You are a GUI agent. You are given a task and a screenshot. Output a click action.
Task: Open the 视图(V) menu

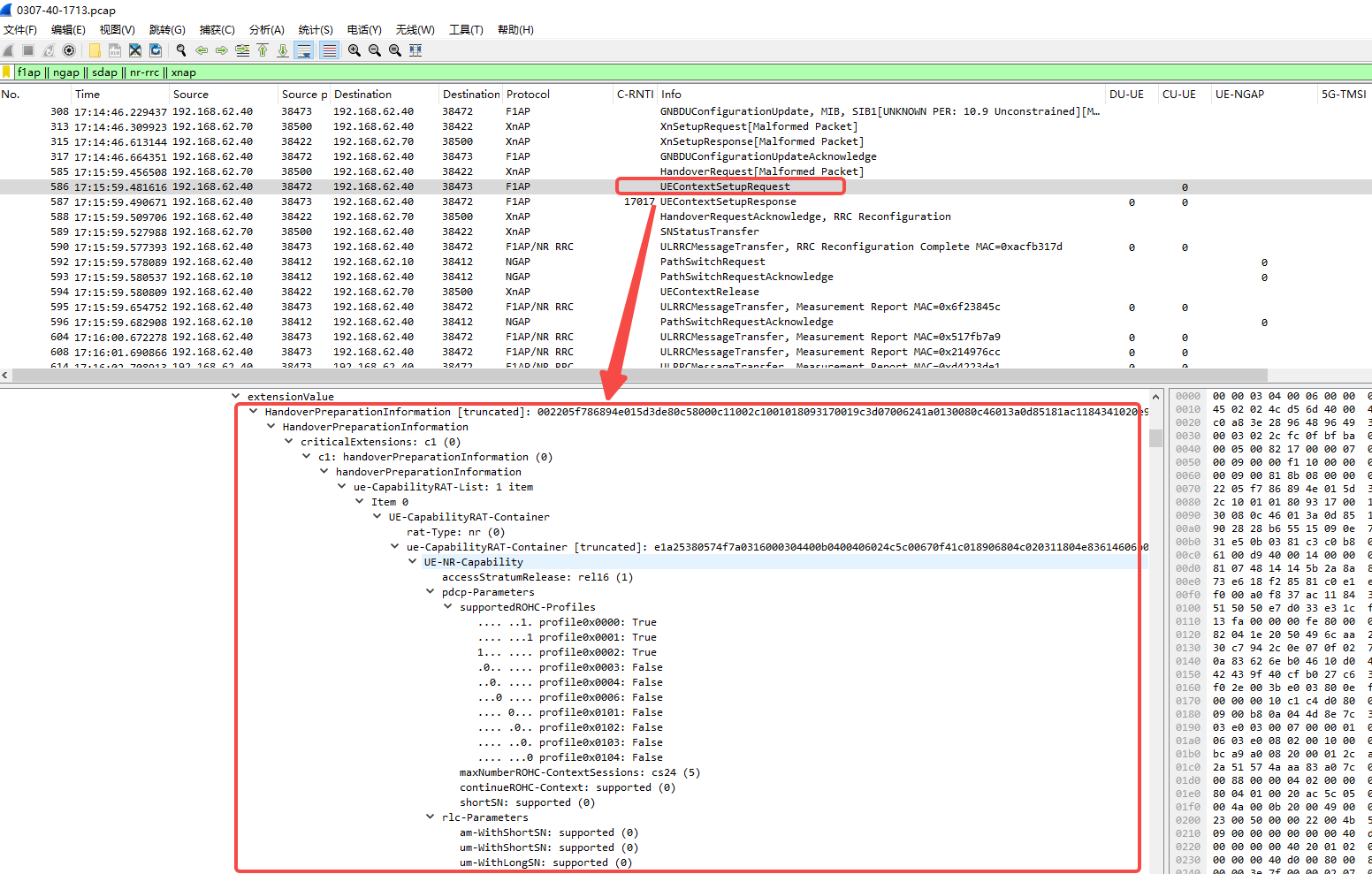118,30
